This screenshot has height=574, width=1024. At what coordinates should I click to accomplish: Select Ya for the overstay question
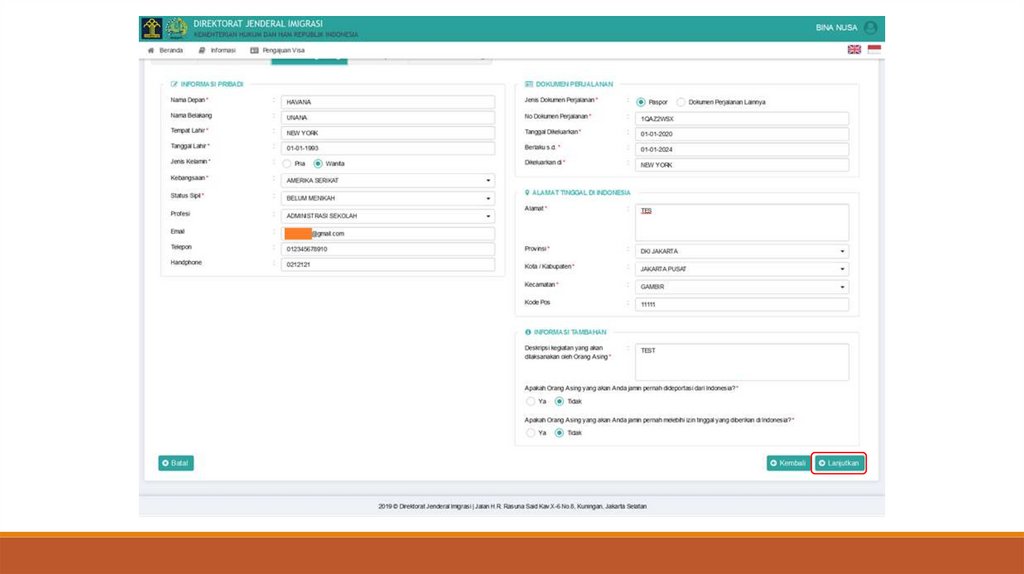(530, 433)
